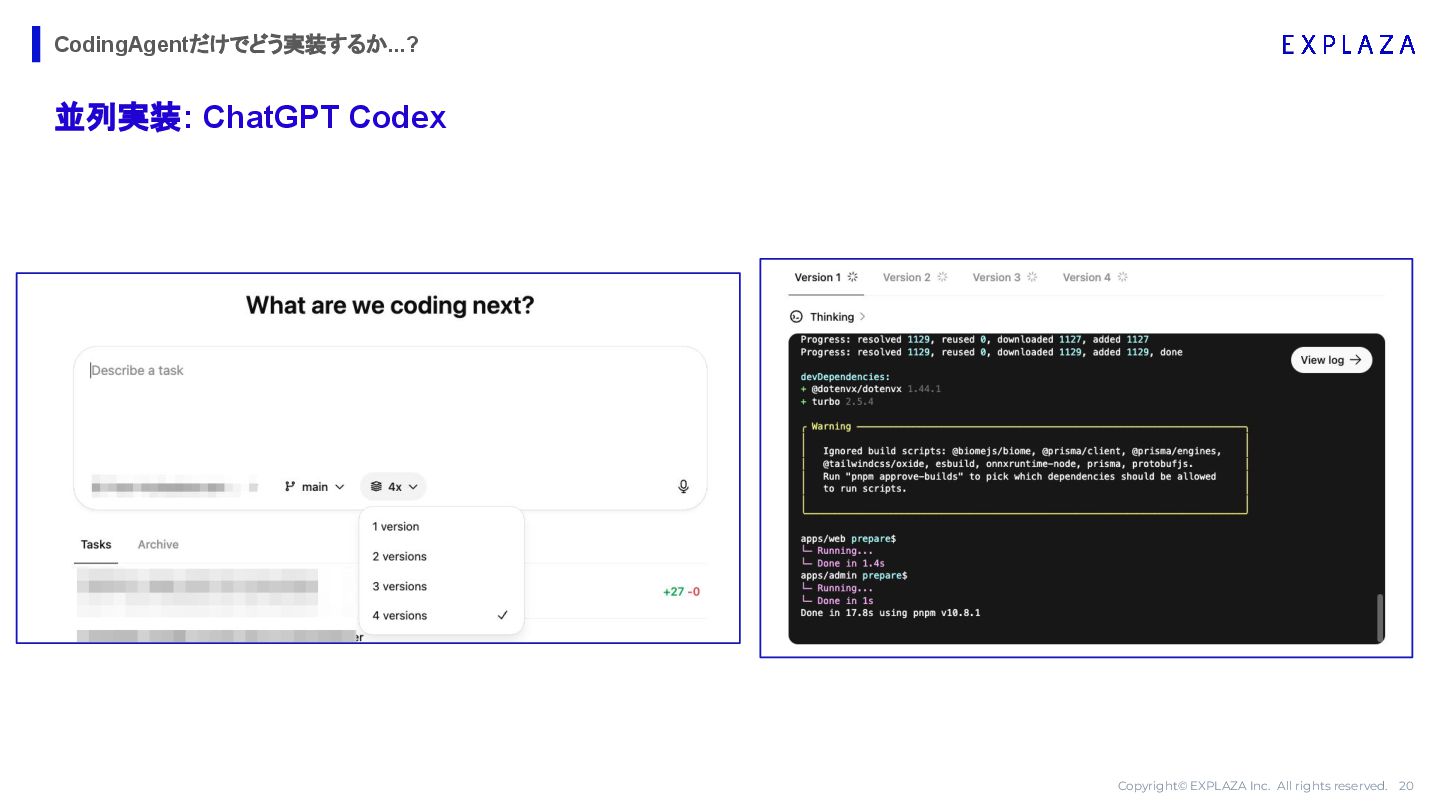Click the Done in 1.4s line

click(x=843, y=564)
